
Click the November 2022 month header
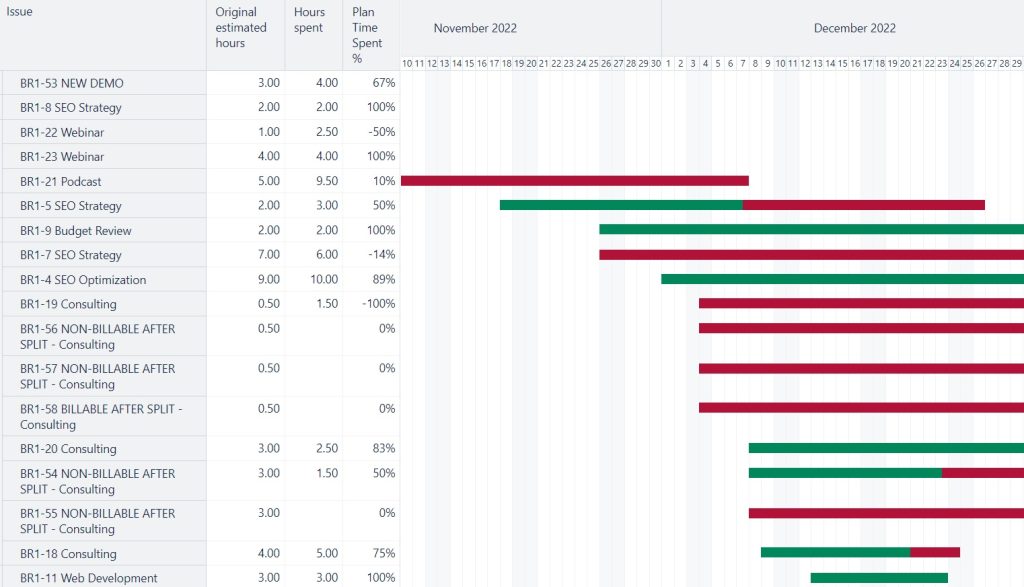coord(475,28)
